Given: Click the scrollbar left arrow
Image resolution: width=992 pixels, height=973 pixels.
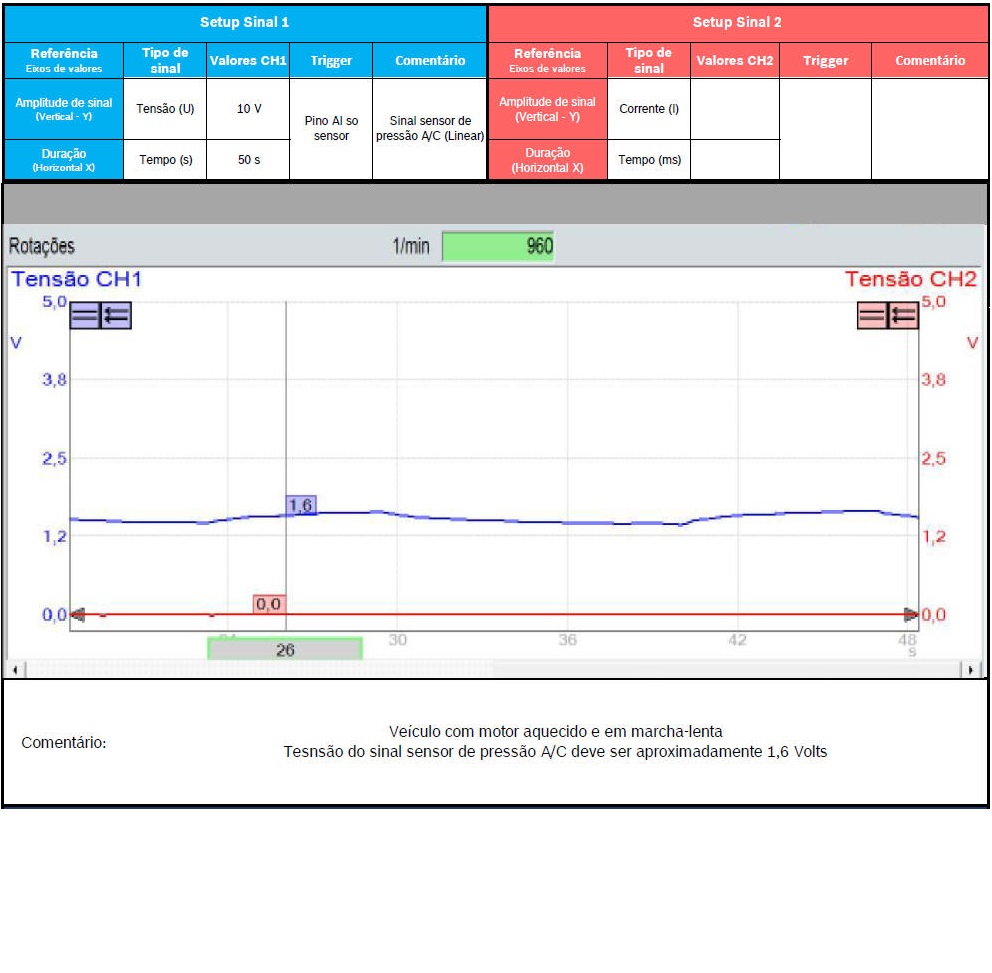Looking at the screenshot, I should 13,669.
